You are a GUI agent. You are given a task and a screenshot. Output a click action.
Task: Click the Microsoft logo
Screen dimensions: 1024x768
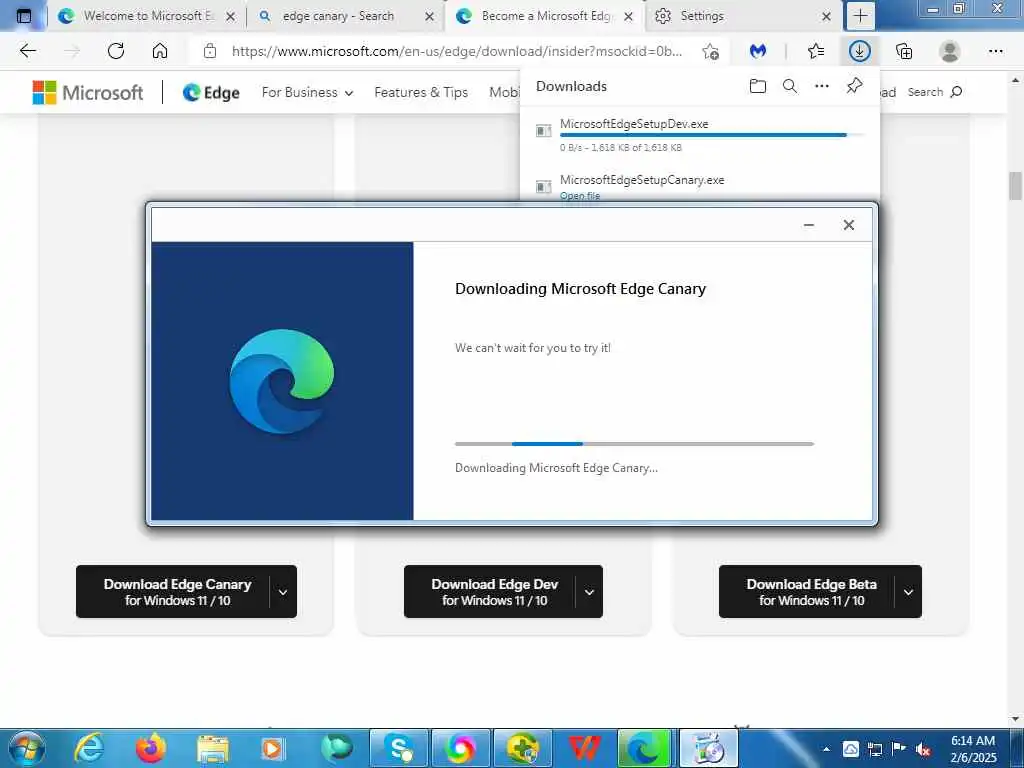[x=88, y=93]
